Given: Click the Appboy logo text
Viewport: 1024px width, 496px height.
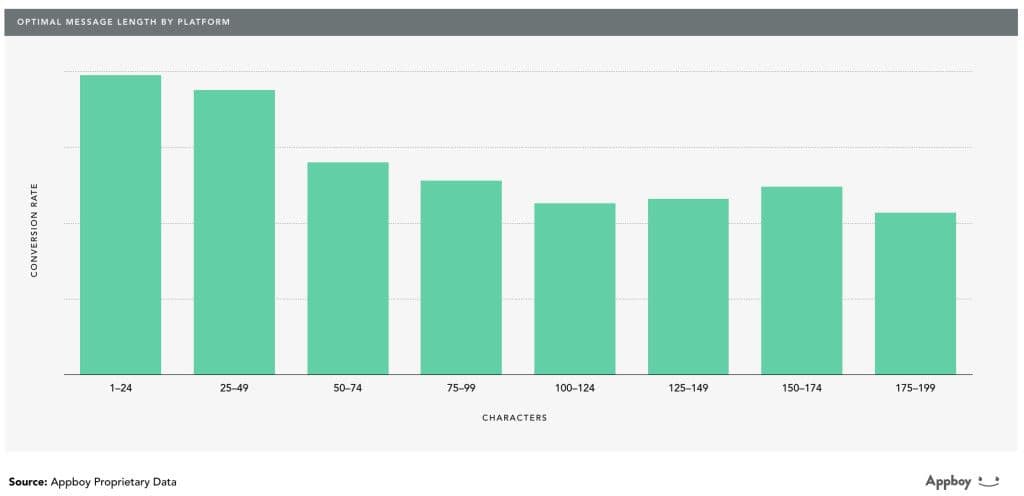Looking at the screenshot, I should click(x=949, y=481).
